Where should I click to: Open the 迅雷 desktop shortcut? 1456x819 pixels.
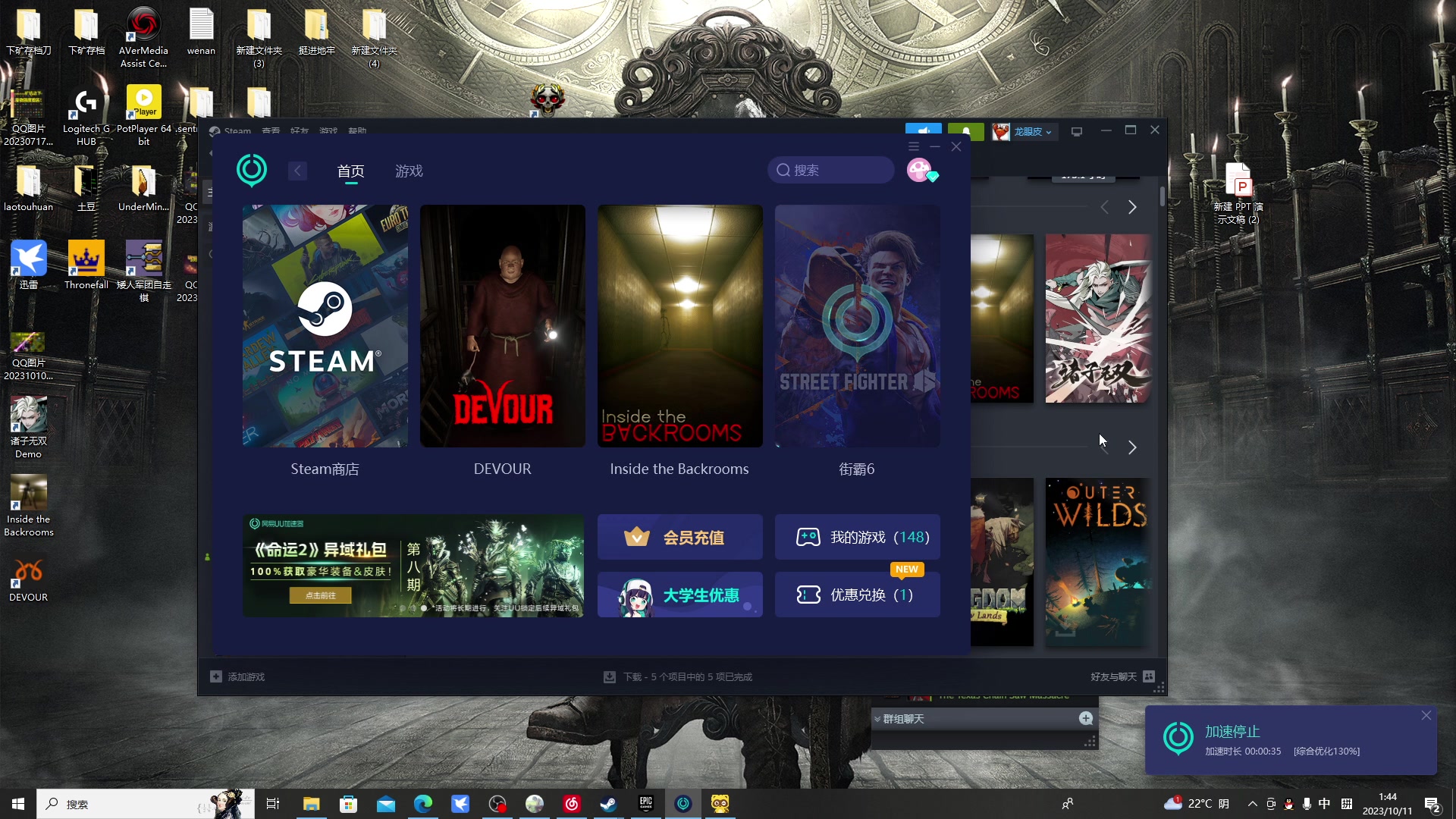(x=29, y=265)
